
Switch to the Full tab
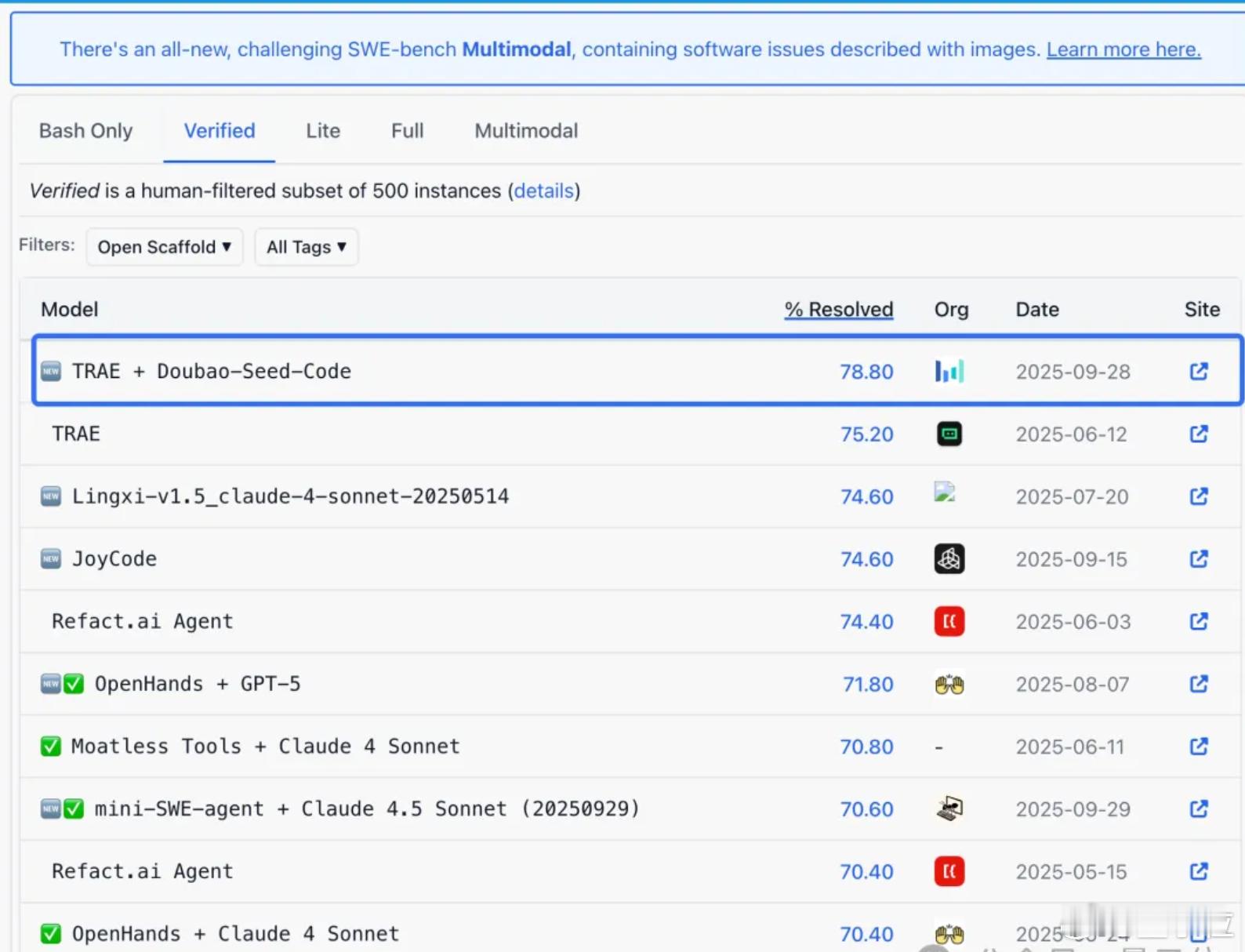(x=408, y=131)
